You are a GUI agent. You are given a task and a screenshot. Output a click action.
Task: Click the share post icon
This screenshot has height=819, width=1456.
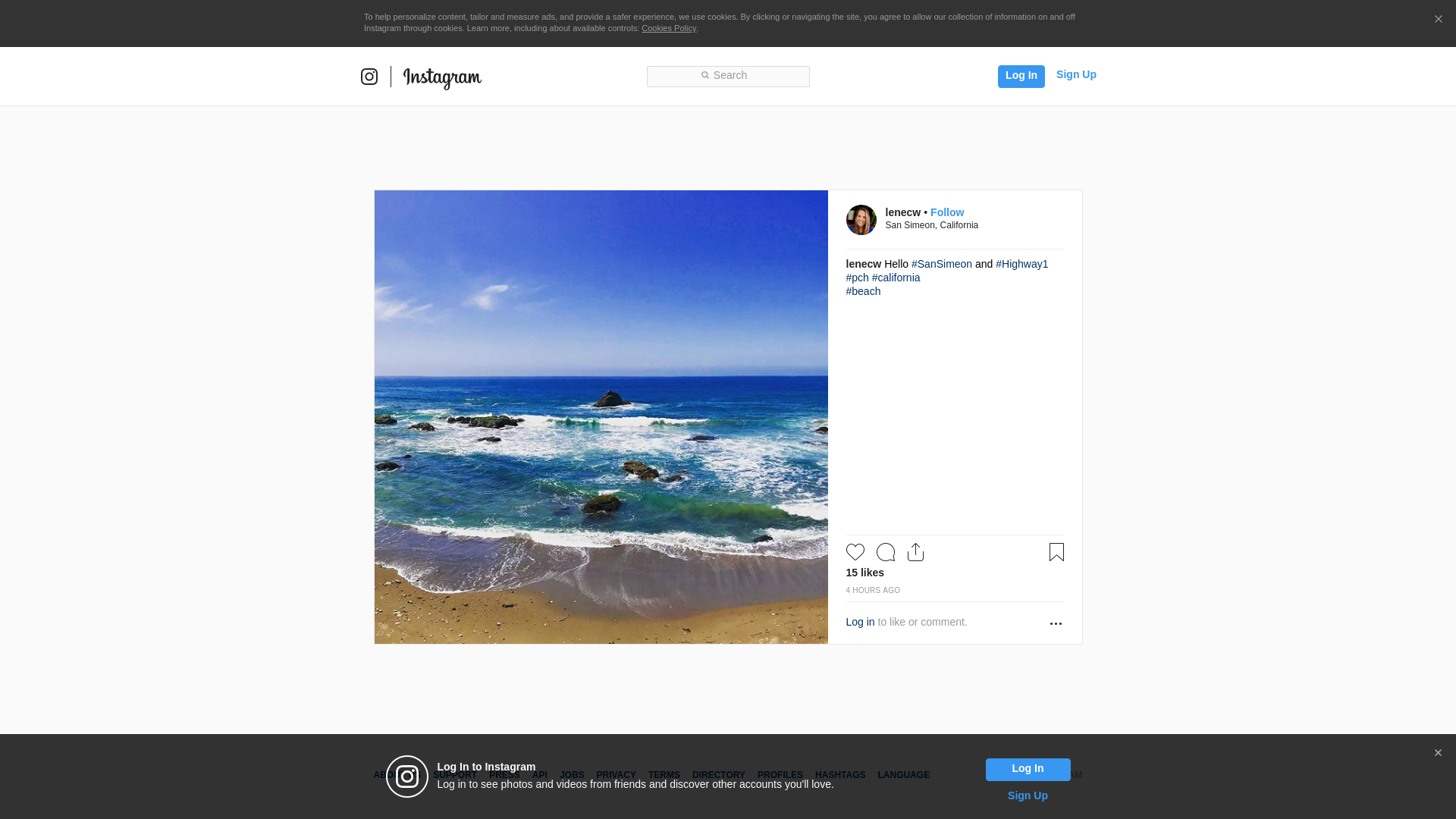[915, 552]
